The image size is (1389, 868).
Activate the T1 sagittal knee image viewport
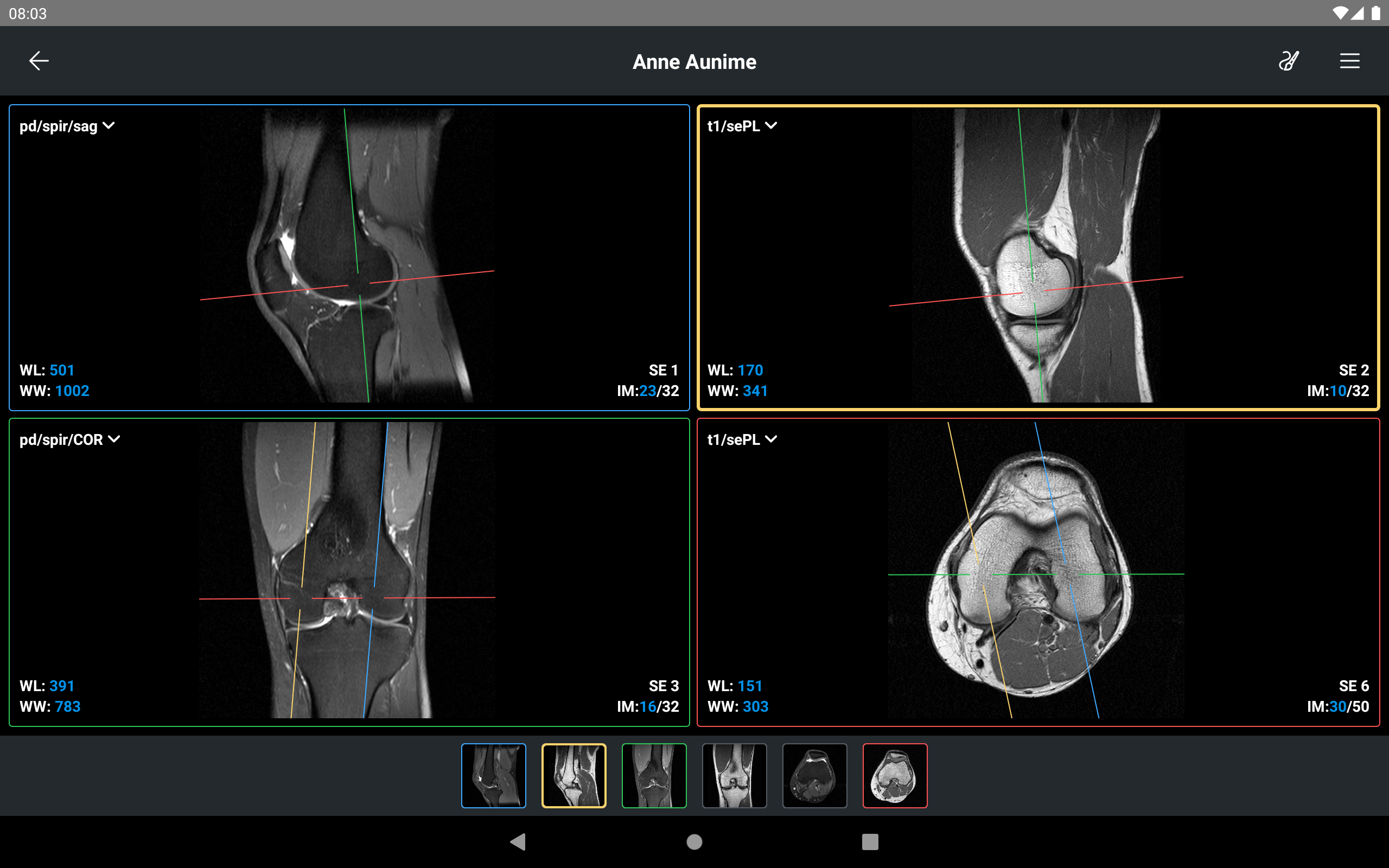tap(1038, 257)
